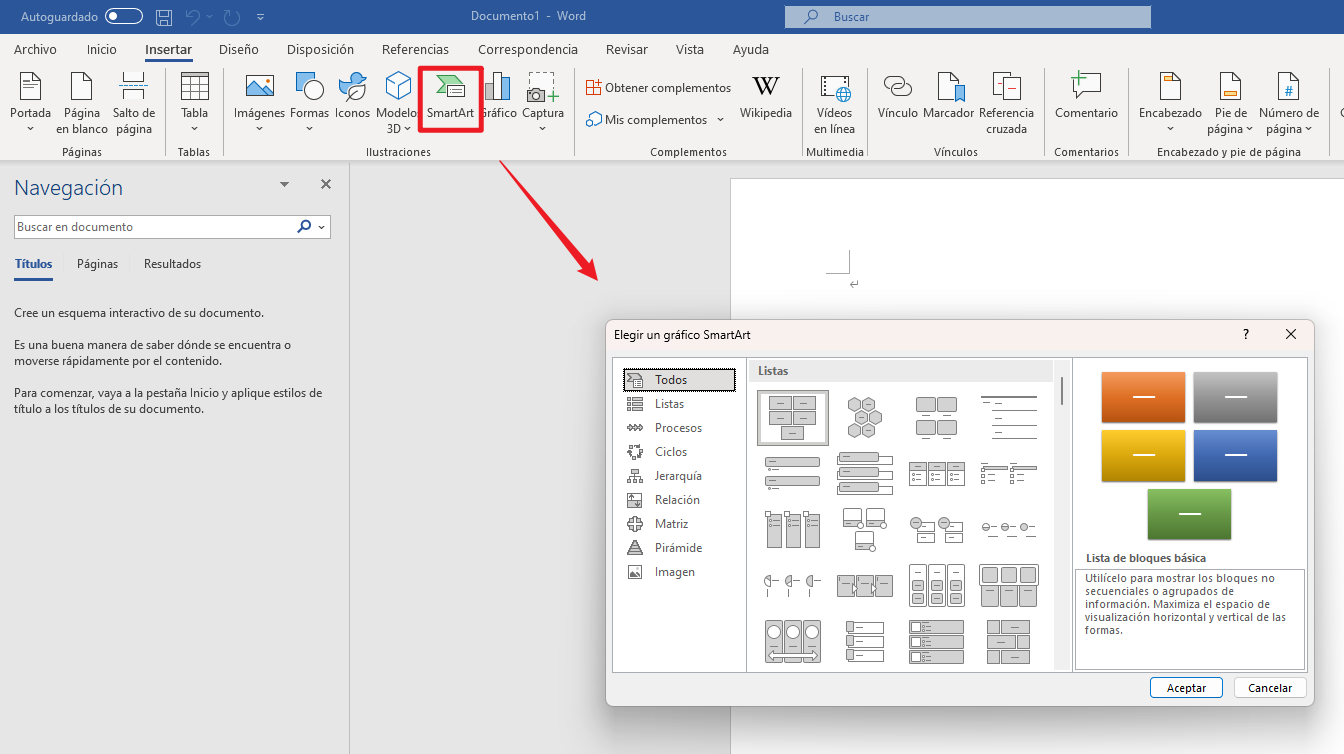
Task: Click the Wikipedia add-in icon
Action: [x=766, y=87]
